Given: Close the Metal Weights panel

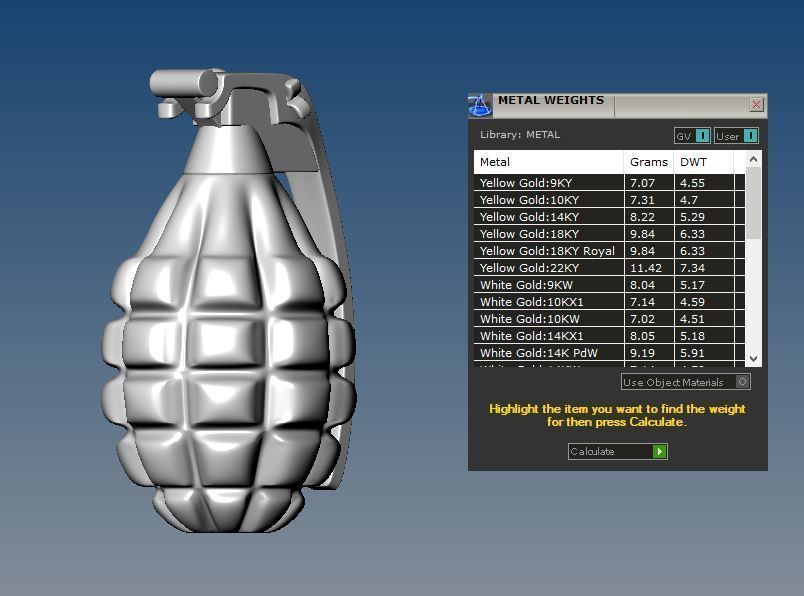Looking at the screenshot, I should pos(756,105).
